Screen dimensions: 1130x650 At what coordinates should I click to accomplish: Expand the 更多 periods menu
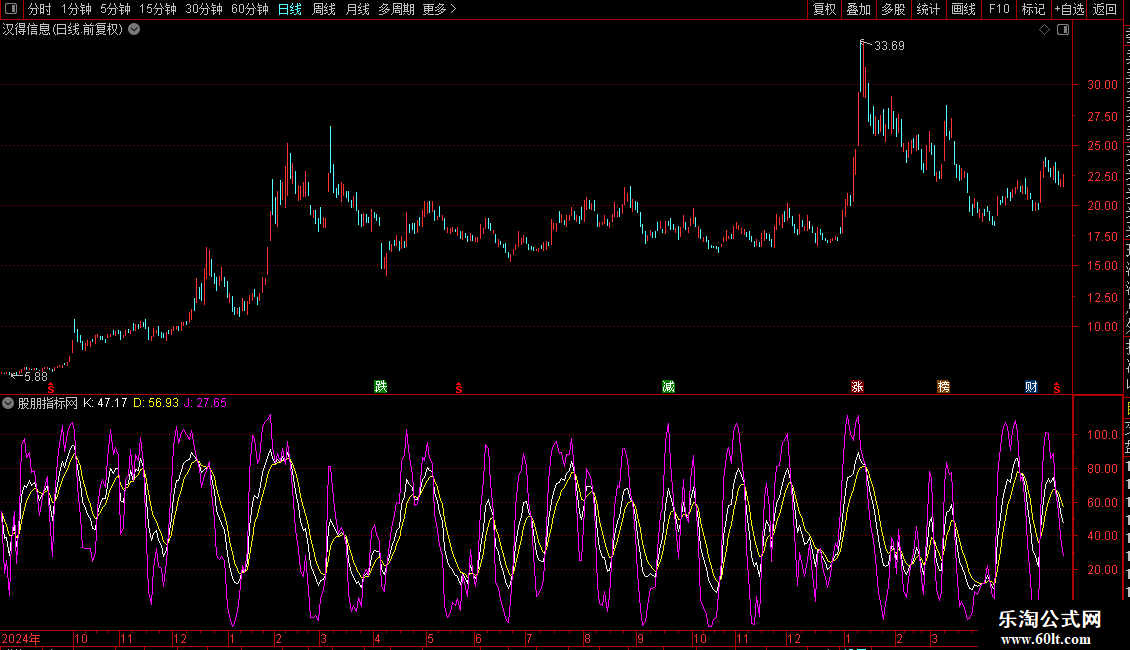[x=440, y=9]
